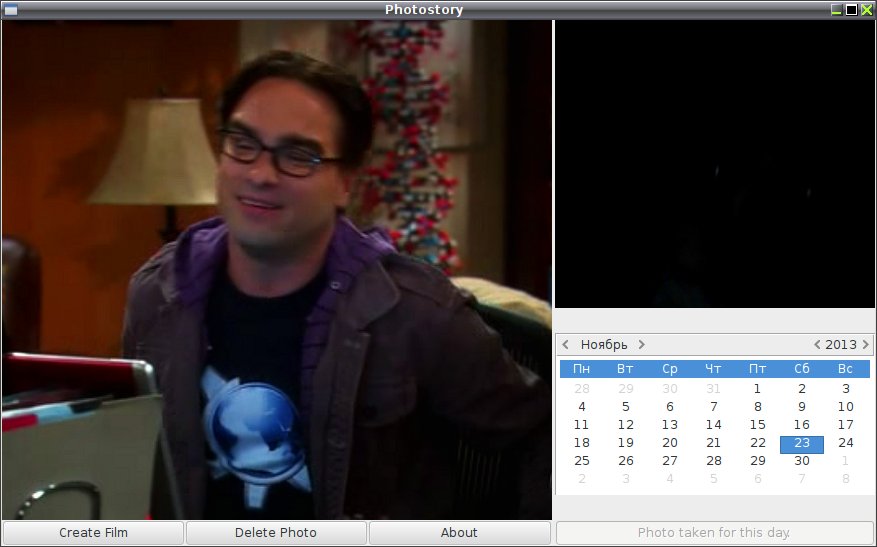Image resolution: width=877 pixels, height=547 pixels.
Task: Select November 5 in the calendar
Action: 626,407
